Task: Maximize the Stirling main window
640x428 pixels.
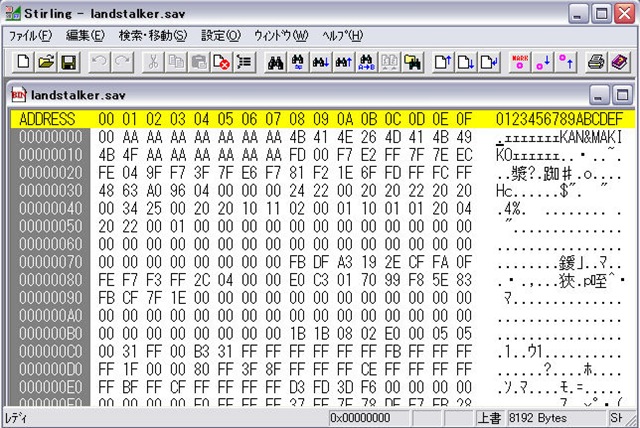Action: [x=601, y=14]
